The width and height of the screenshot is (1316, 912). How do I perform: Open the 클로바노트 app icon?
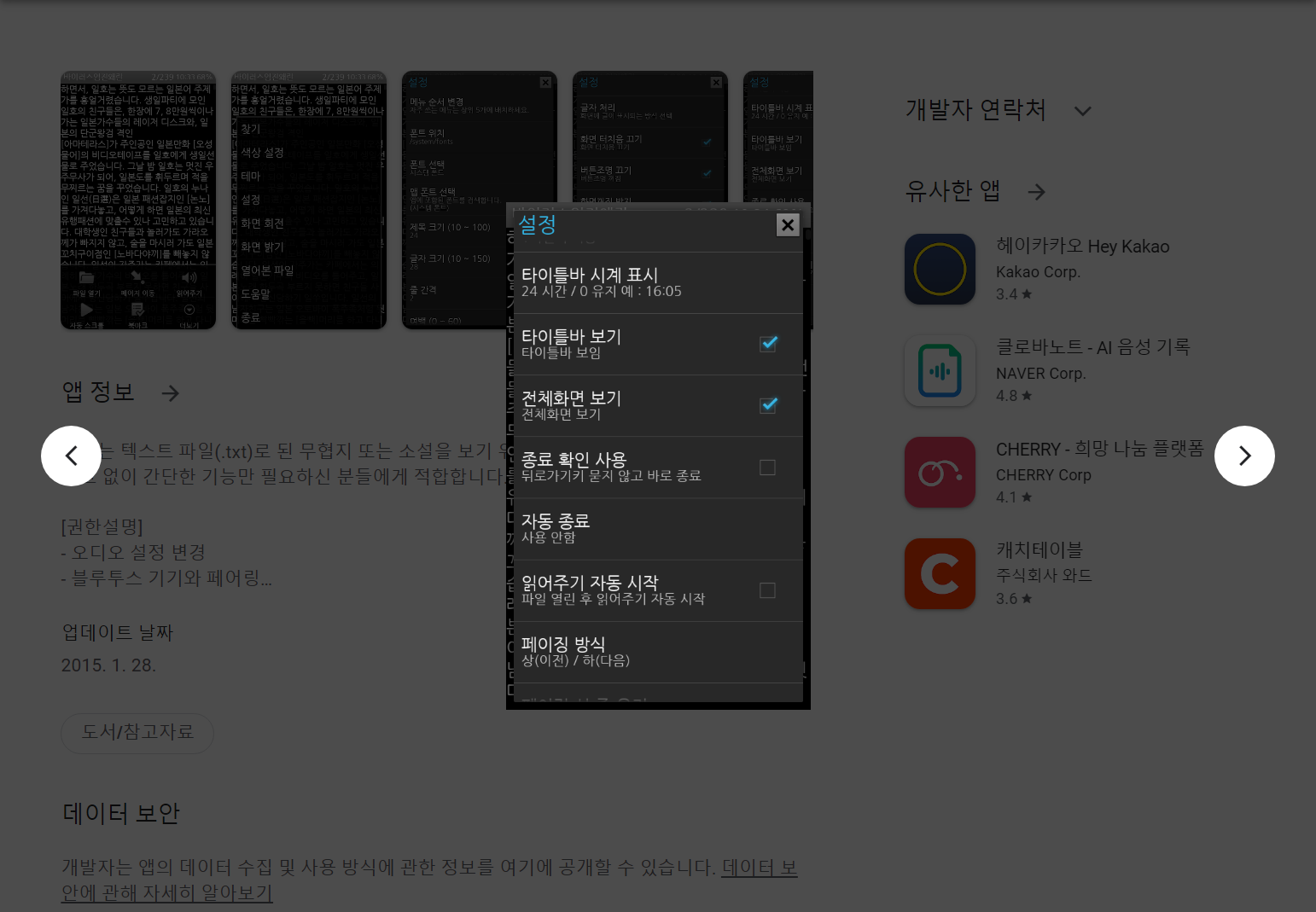940,370
